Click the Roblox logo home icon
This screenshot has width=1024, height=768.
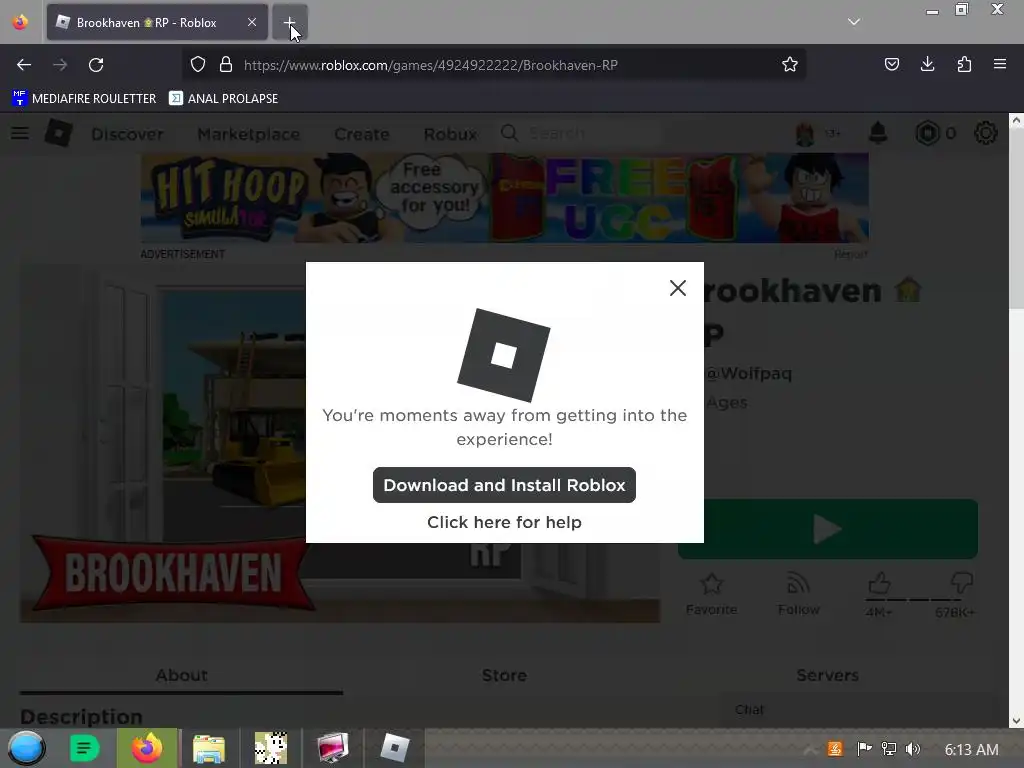click(59, 133)
